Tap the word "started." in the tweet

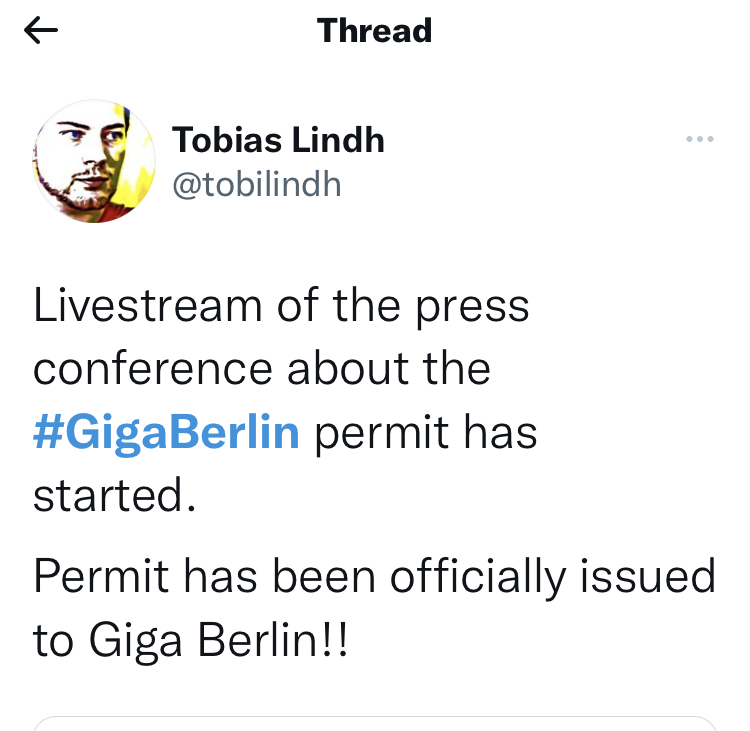tap(113, 497)
